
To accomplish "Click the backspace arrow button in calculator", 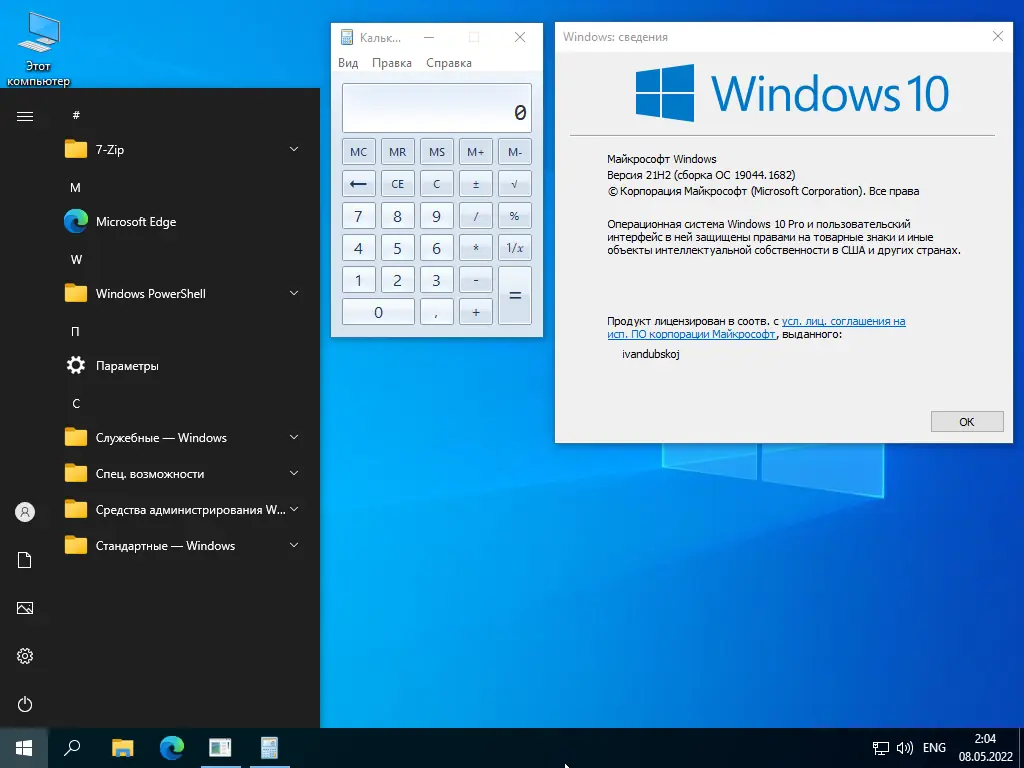I will click(x=358, y=184).
